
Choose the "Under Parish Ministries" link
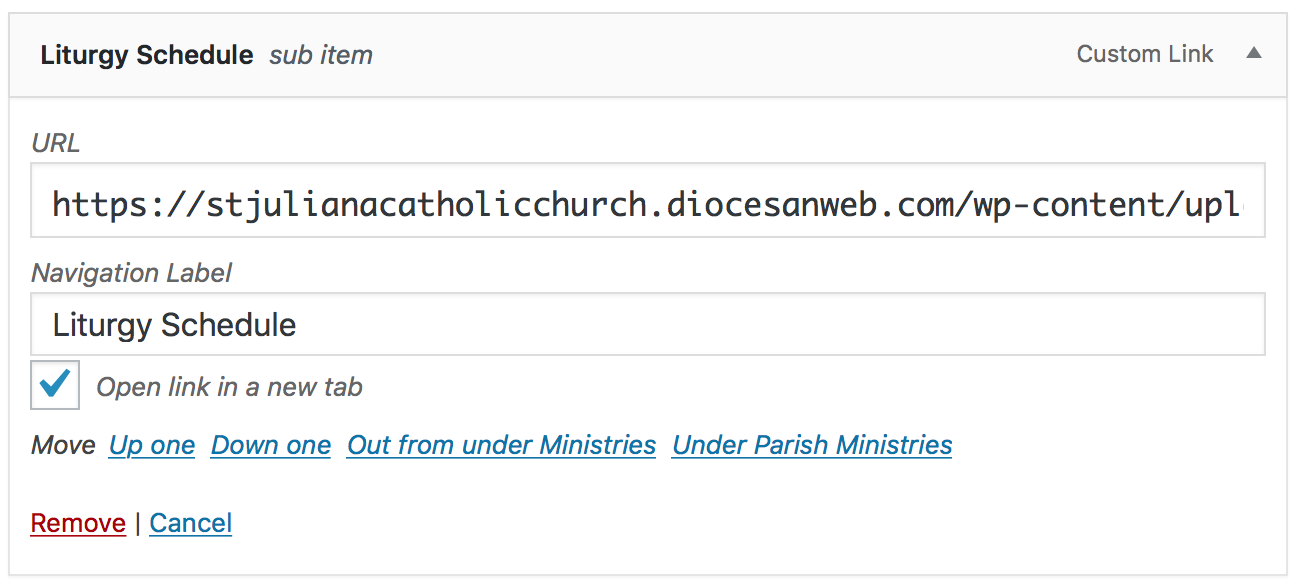pyautogui.click(x=812, y=445)
